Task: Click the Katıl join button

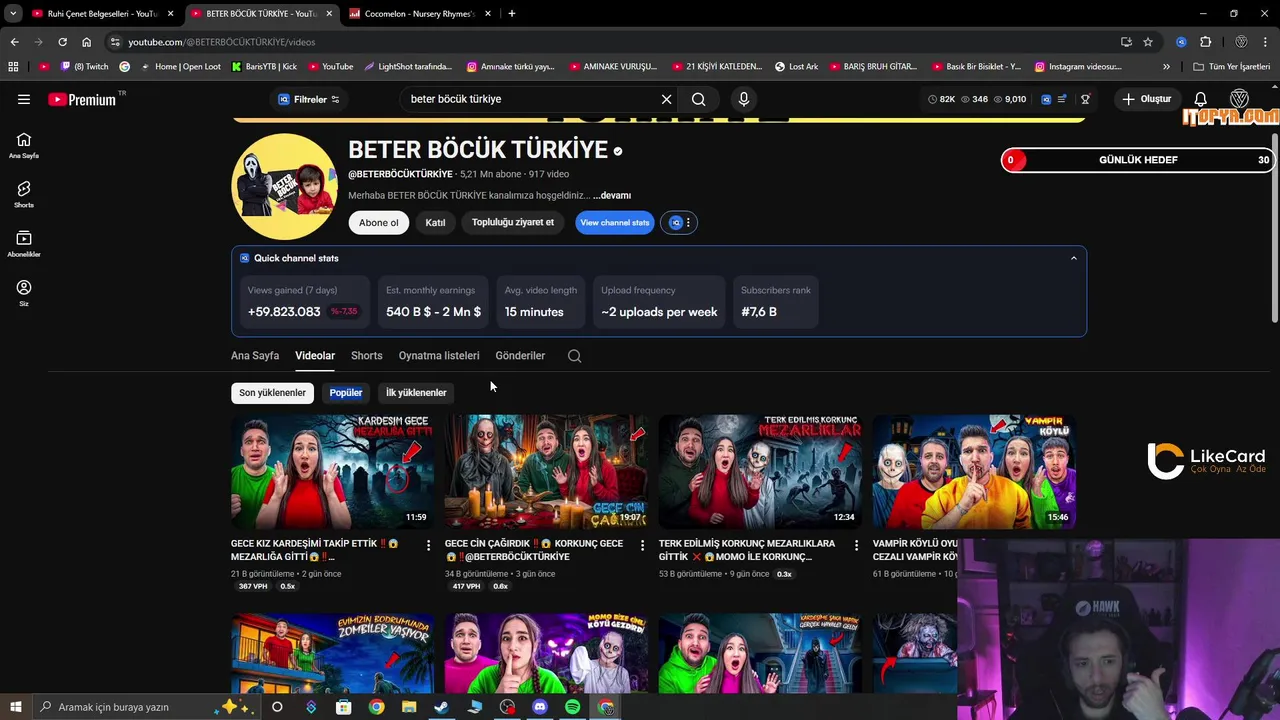Action: 435,223
